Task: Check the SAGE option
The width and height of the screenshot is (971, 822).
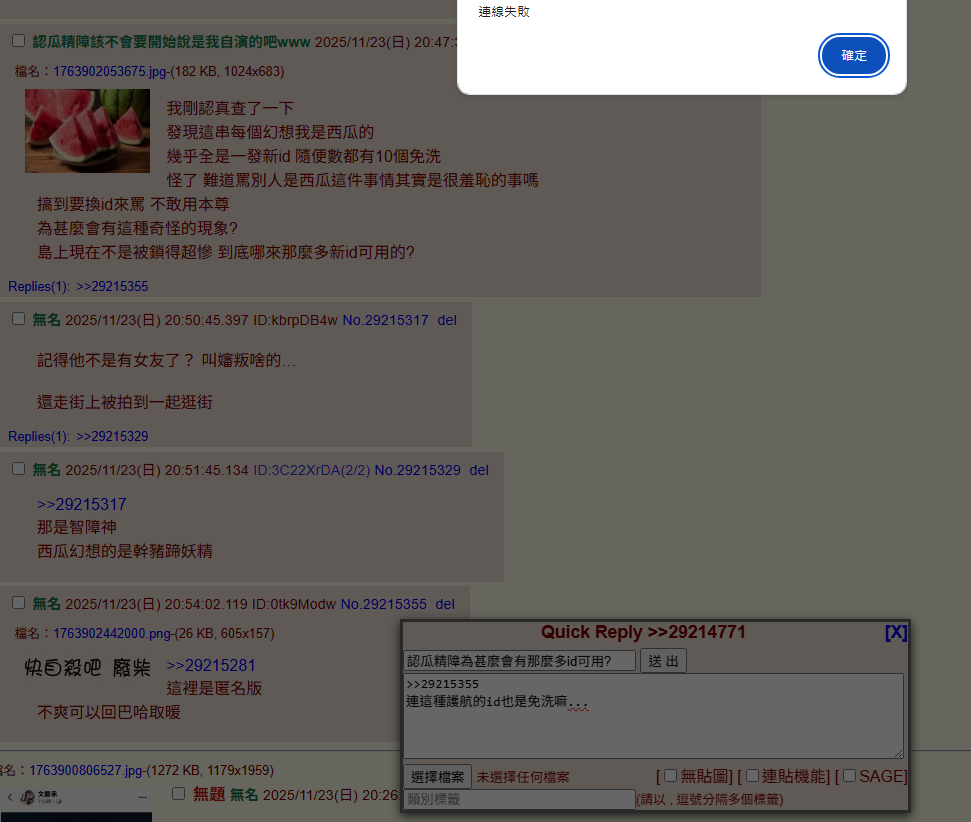Action: click(849, 776)
